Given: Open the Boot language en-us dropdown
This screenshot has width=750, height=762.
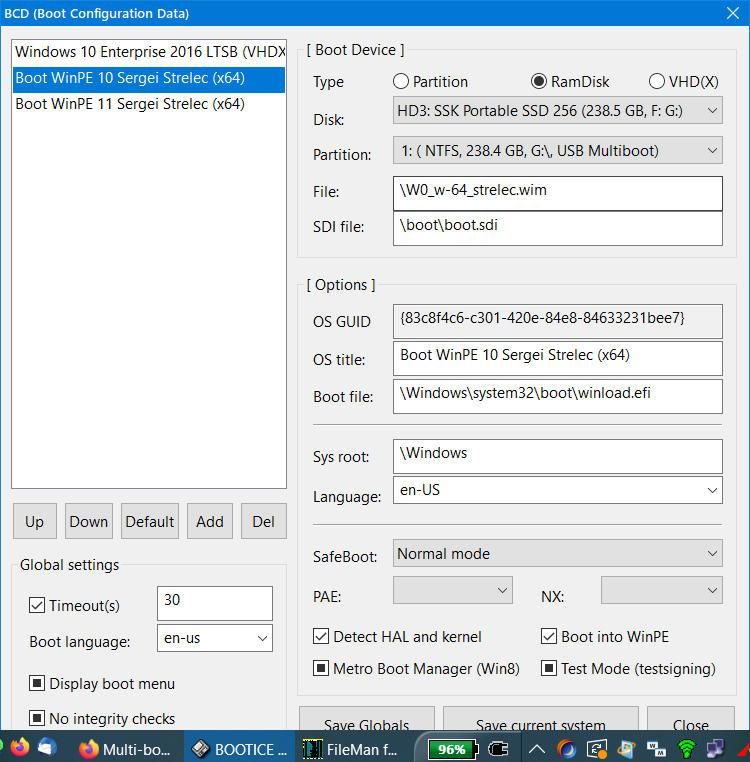Looking at the screenshot, I should pos(215,638).
